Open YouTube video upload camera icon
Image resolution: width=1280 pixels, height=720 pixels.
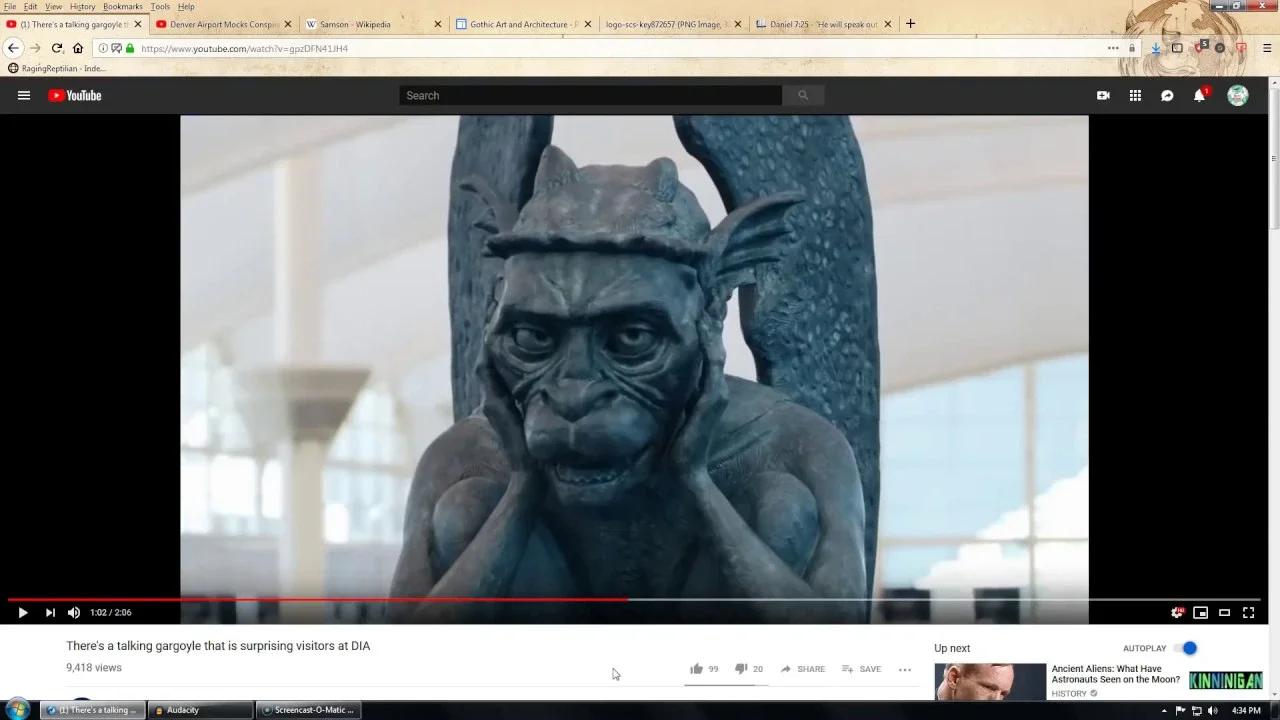click(1103, 95)
